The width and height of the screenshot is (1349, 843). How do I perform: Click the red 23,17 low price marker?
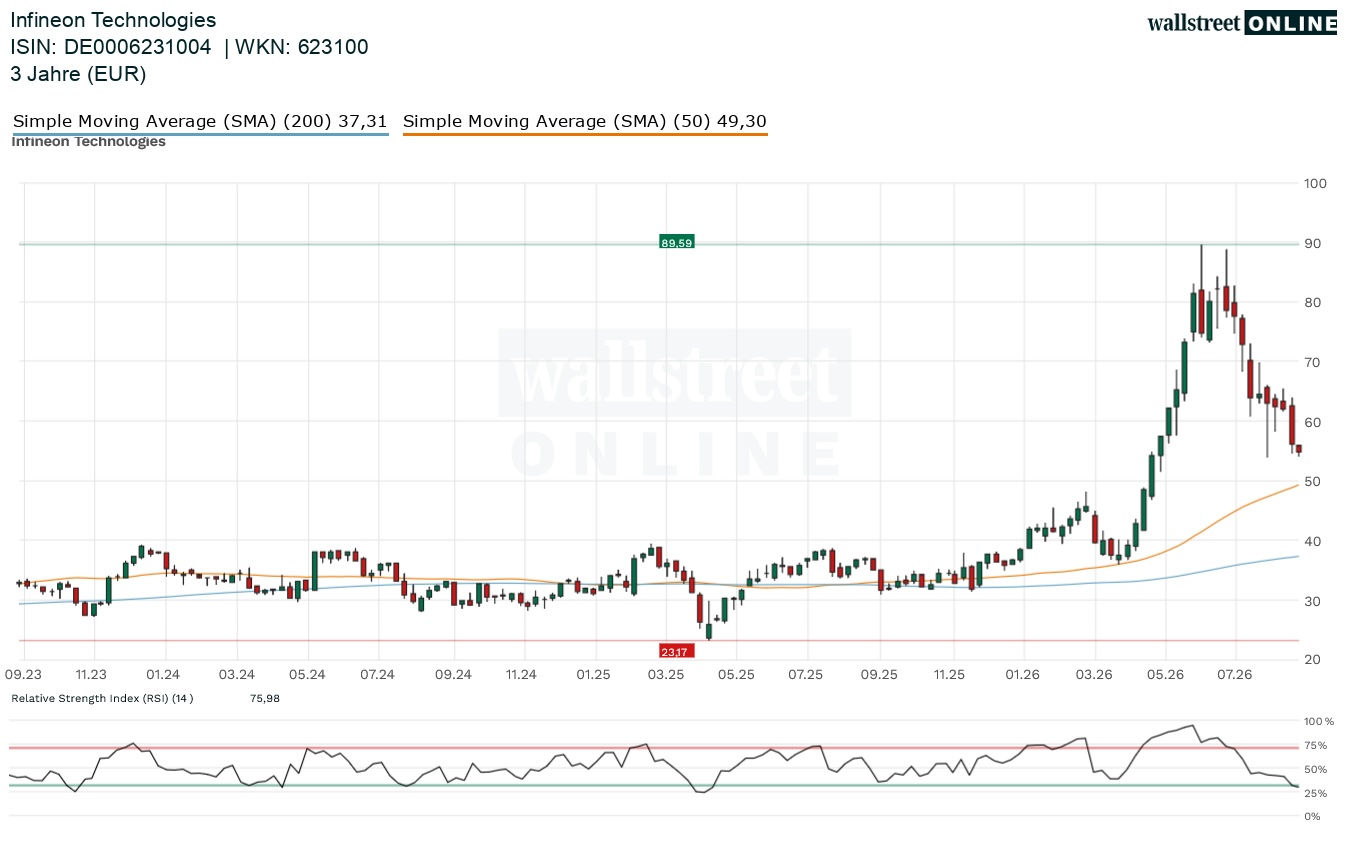coord(675,651)
